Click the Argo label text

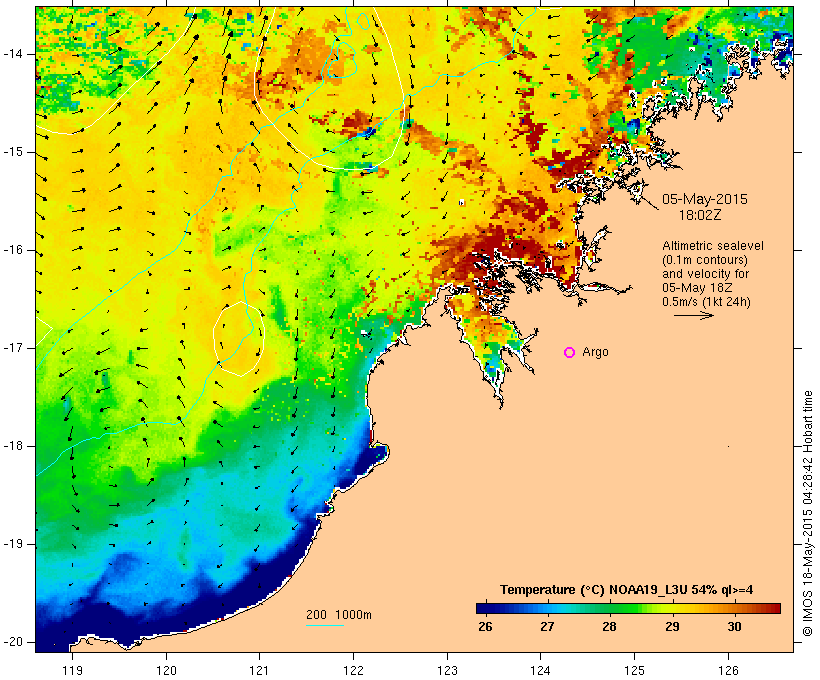point(596,352)
